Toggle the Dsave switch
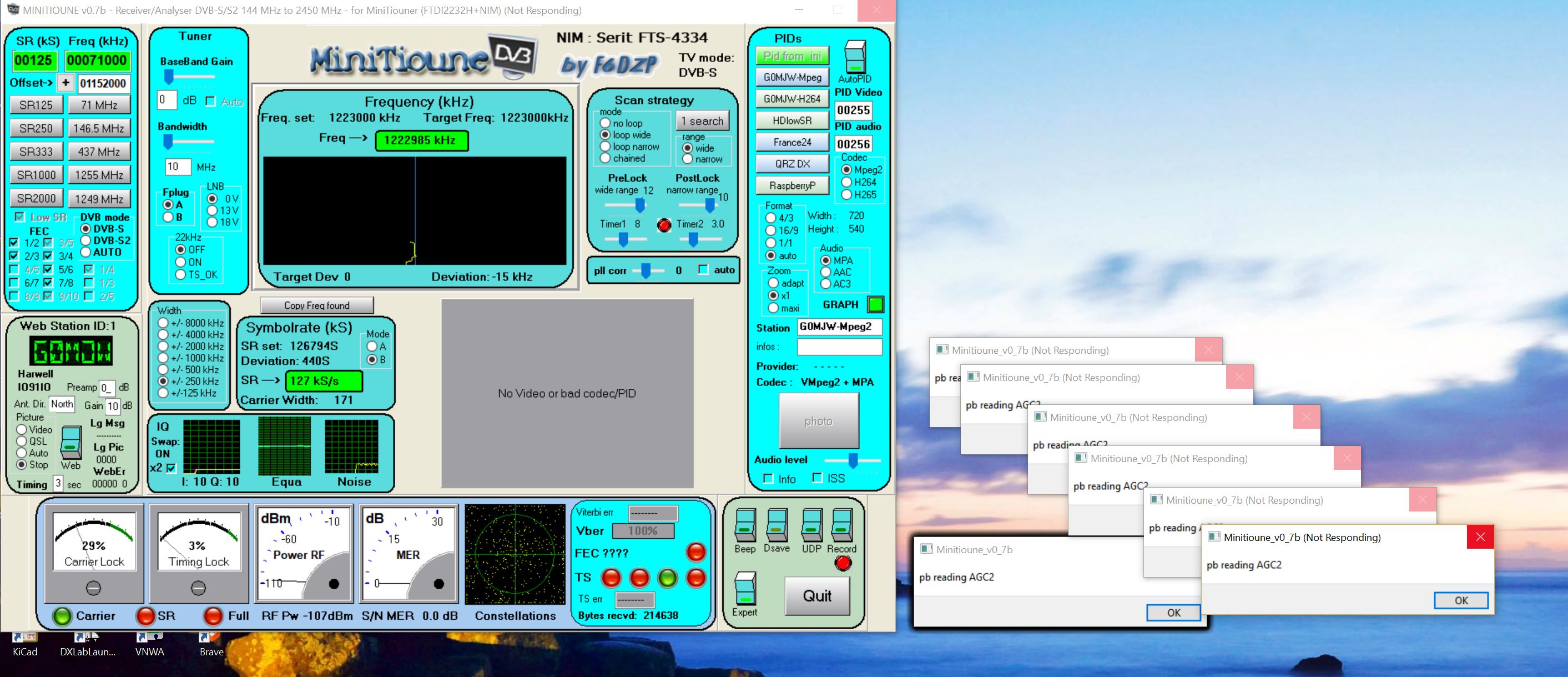 pos(777,525)
